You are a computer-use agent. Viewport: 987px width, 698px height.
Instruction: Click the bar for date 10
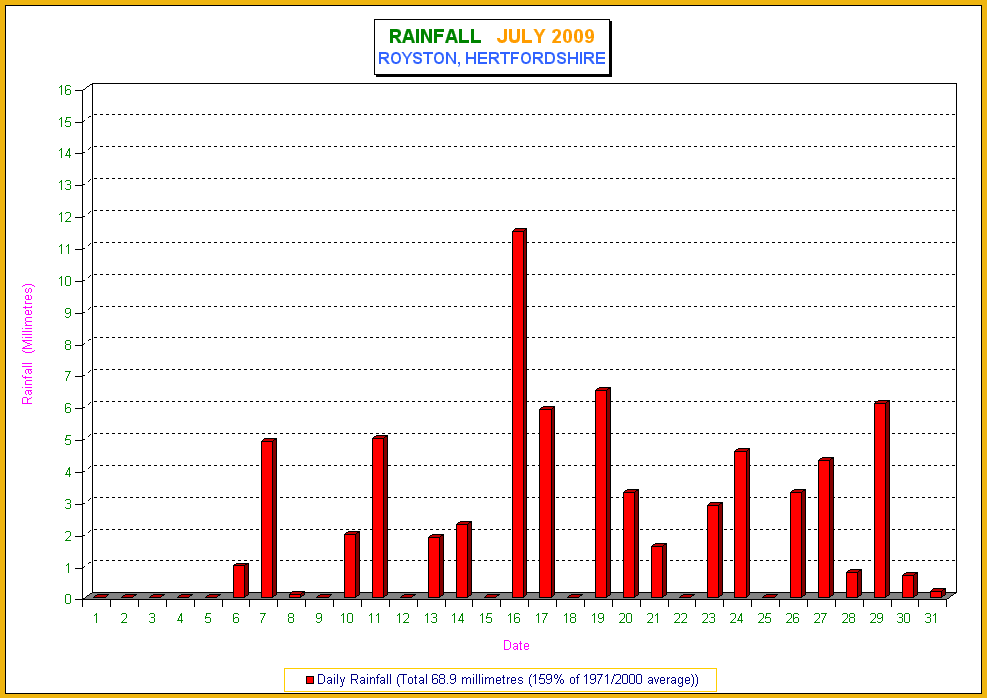pyautogui.click(x=352, y=565)
